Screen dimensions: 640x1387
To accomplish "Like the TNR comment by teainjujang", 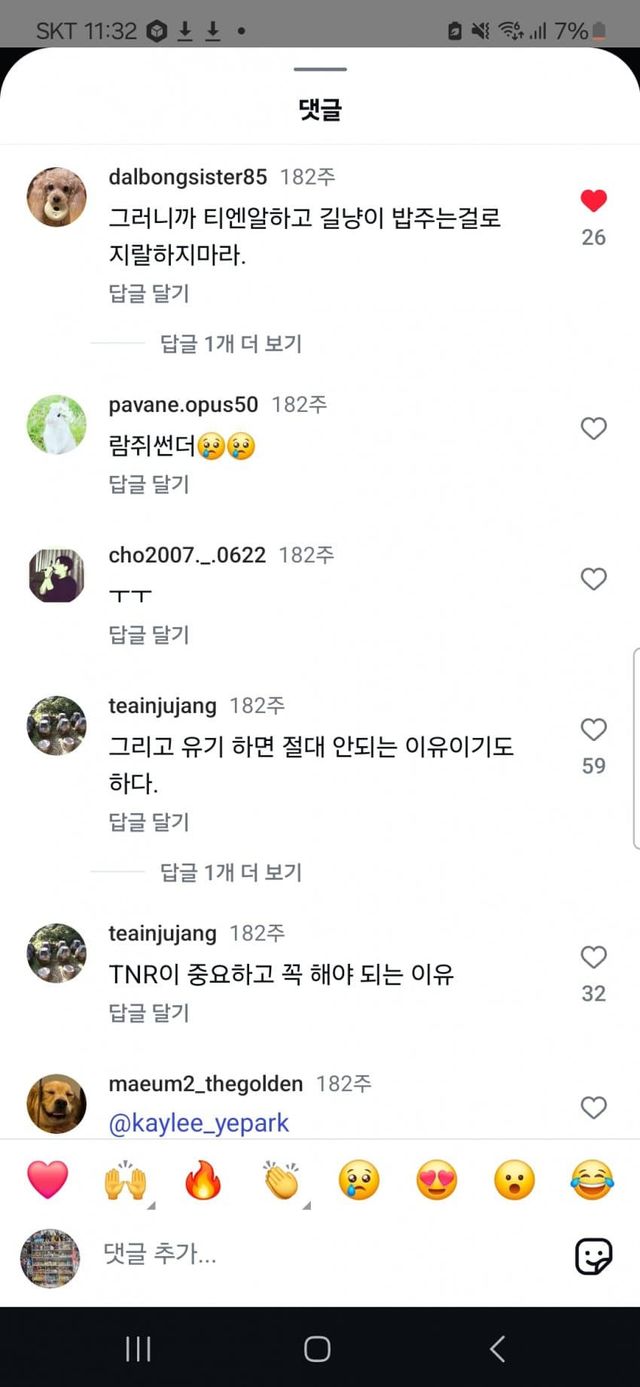I will 594,958.
